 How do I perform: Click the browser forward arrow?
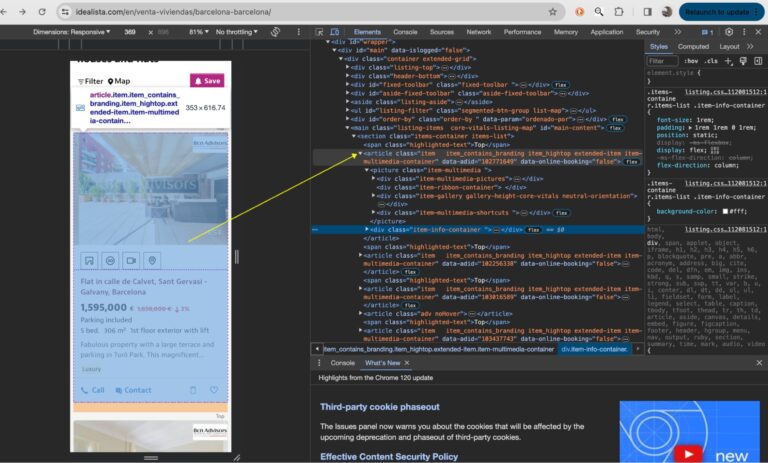pos(22,12)
